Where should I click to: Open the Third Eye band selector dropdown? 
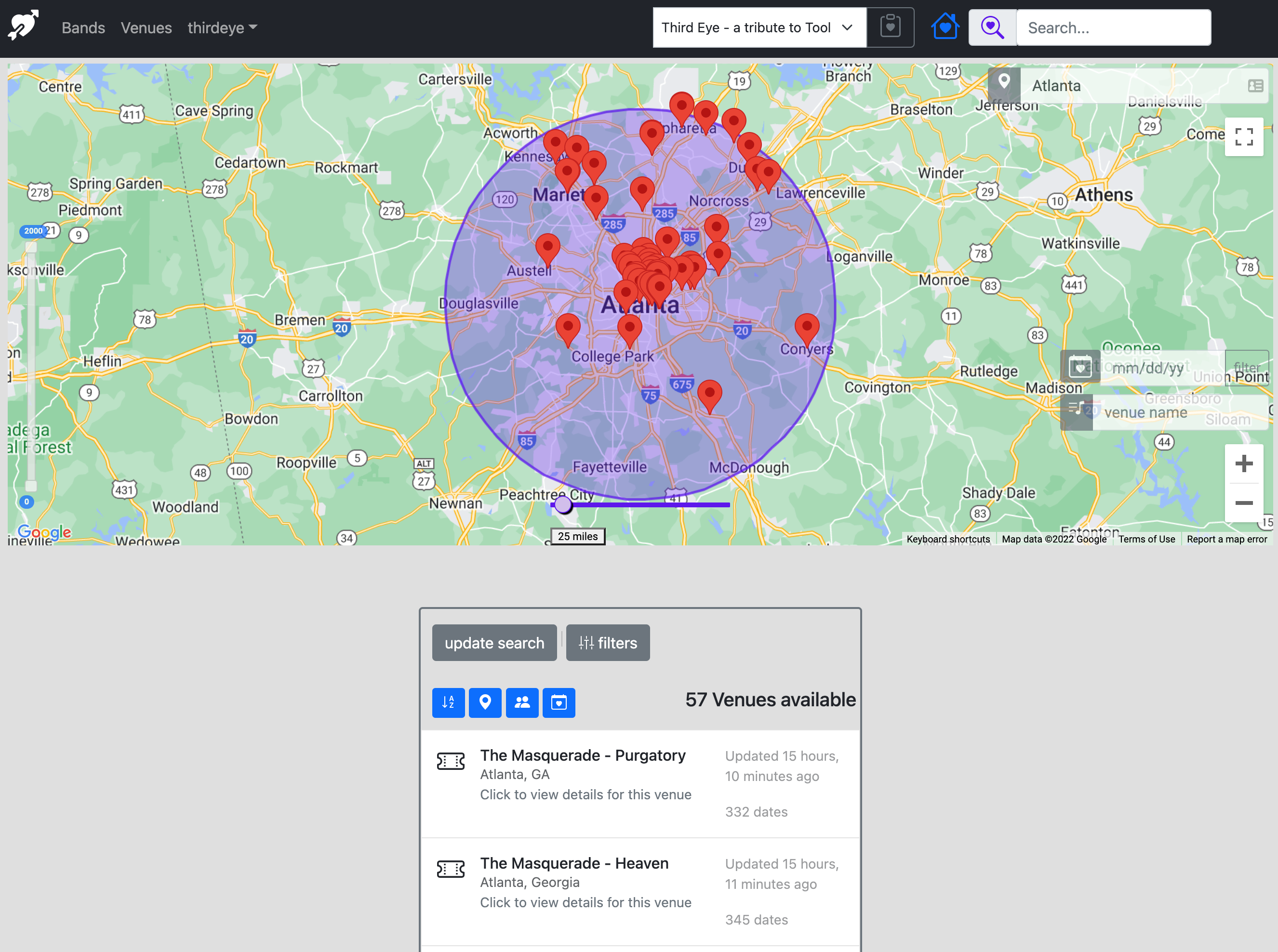(759, 27)
